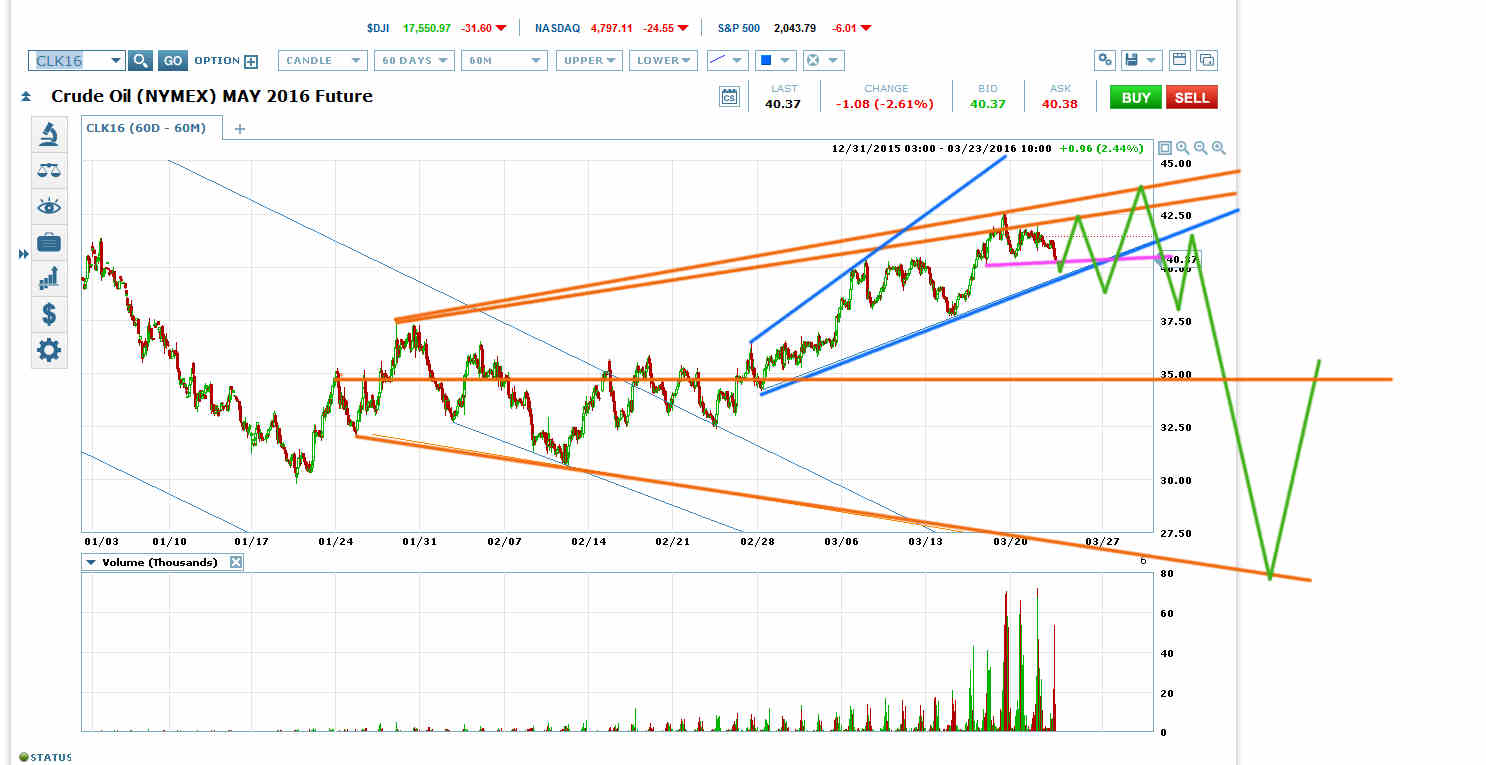Select the CLK16 (60D - 60M) tab
Image resolution: width=1486 pixels, height=765 pixels.
[146, 128]
